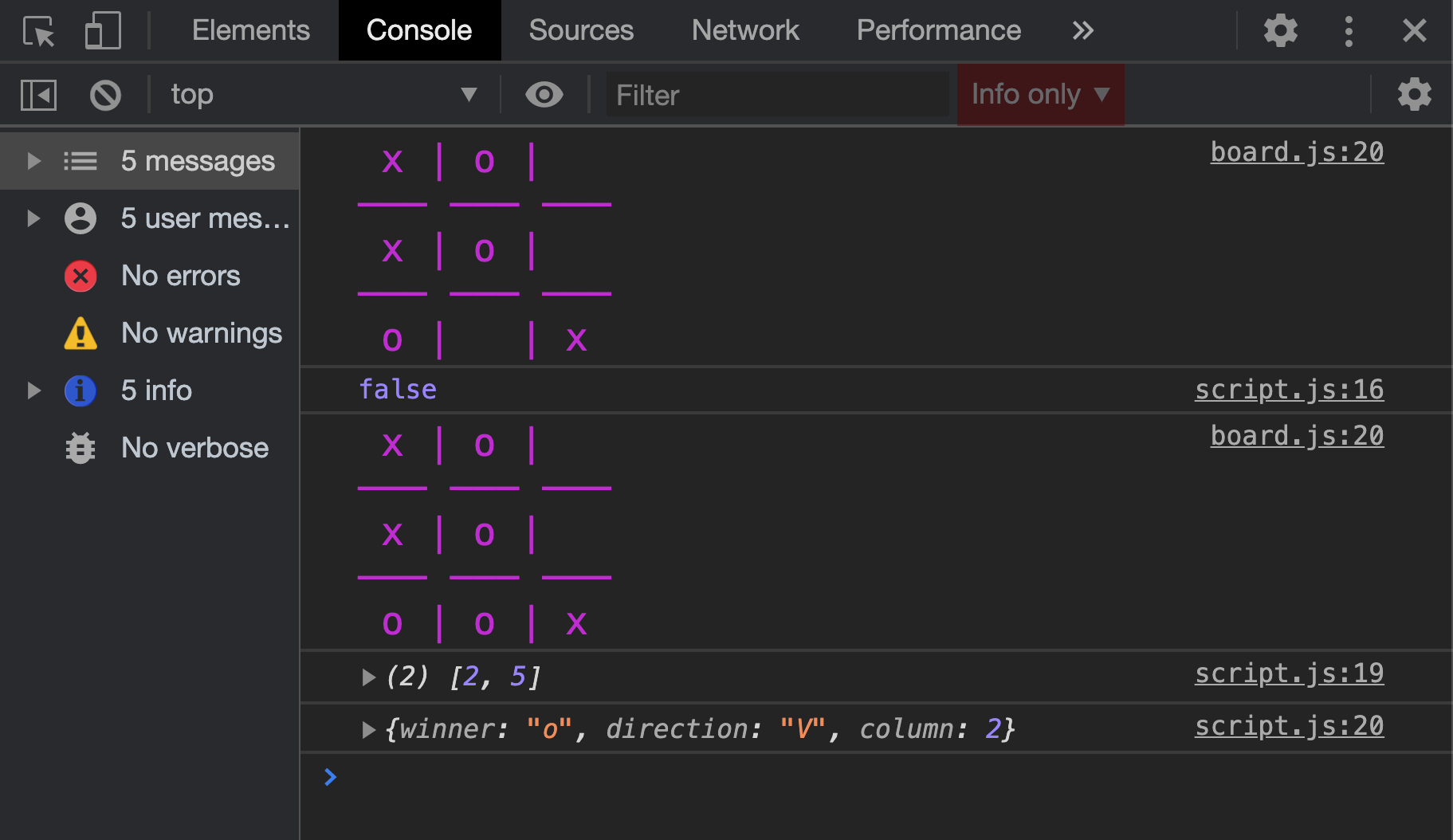
Task: Enable the No warnings filter
Action: [201, 333]
